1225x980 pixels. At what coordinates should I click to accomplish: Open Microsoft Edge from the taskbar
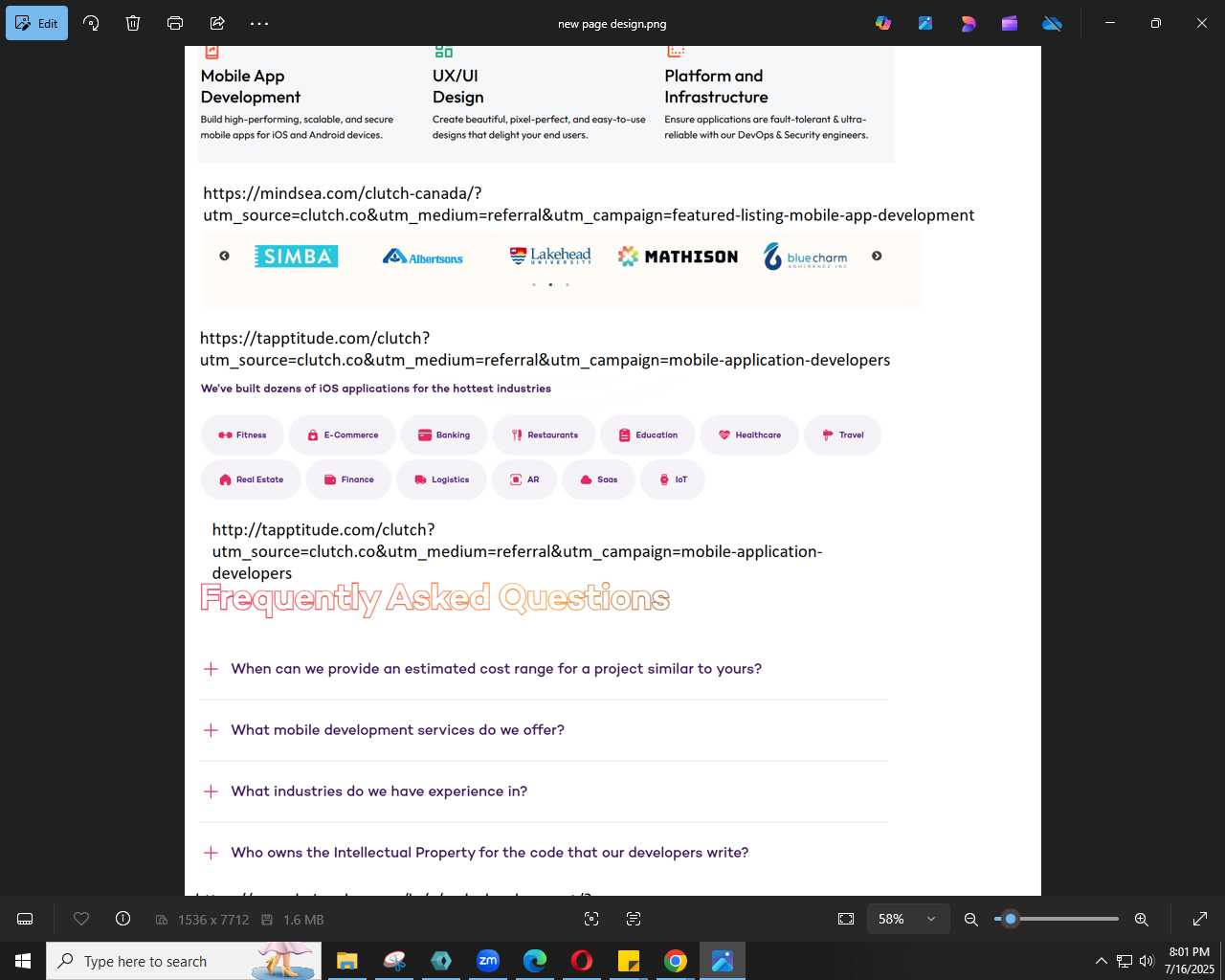(x=535, y=961)
